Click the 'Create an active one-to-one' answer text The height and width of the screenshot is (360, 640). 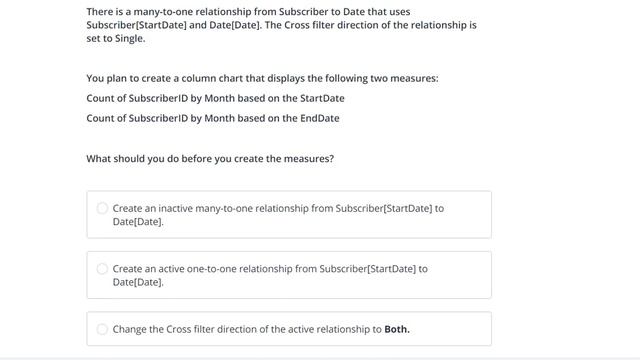pyautogui.click(x=270, y=275)
